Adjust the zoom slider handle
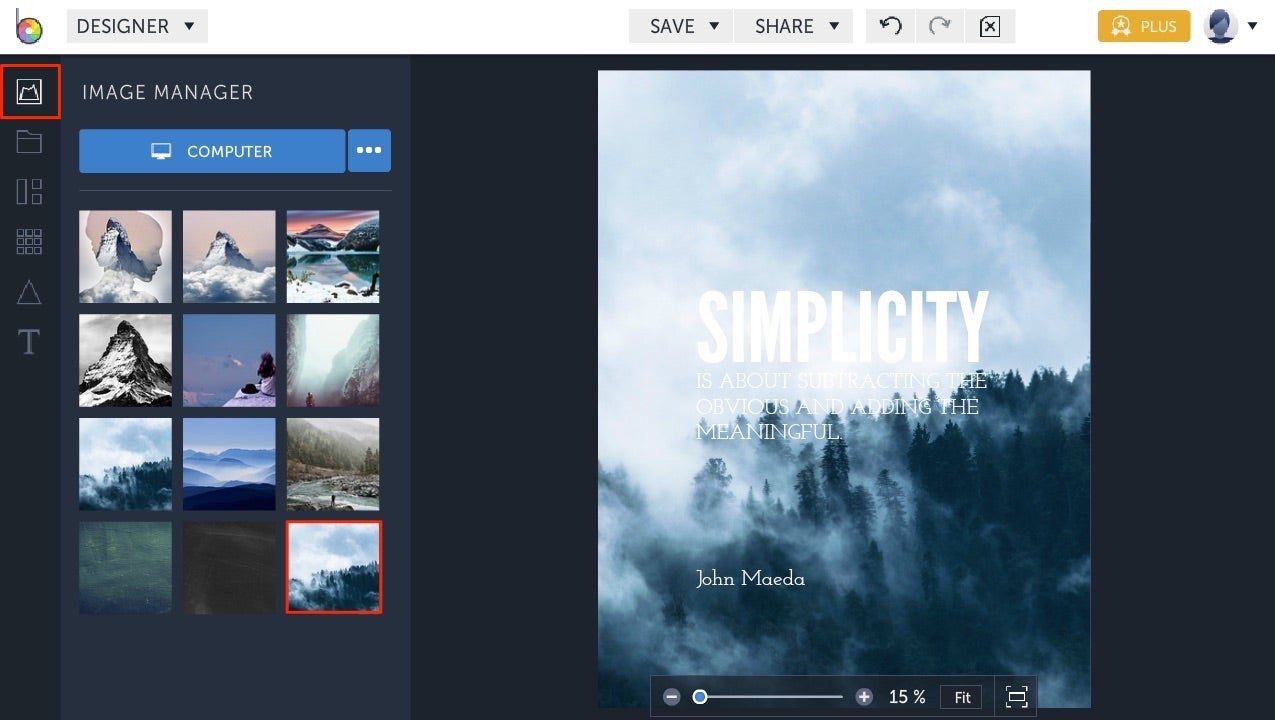 pos(700,697)
